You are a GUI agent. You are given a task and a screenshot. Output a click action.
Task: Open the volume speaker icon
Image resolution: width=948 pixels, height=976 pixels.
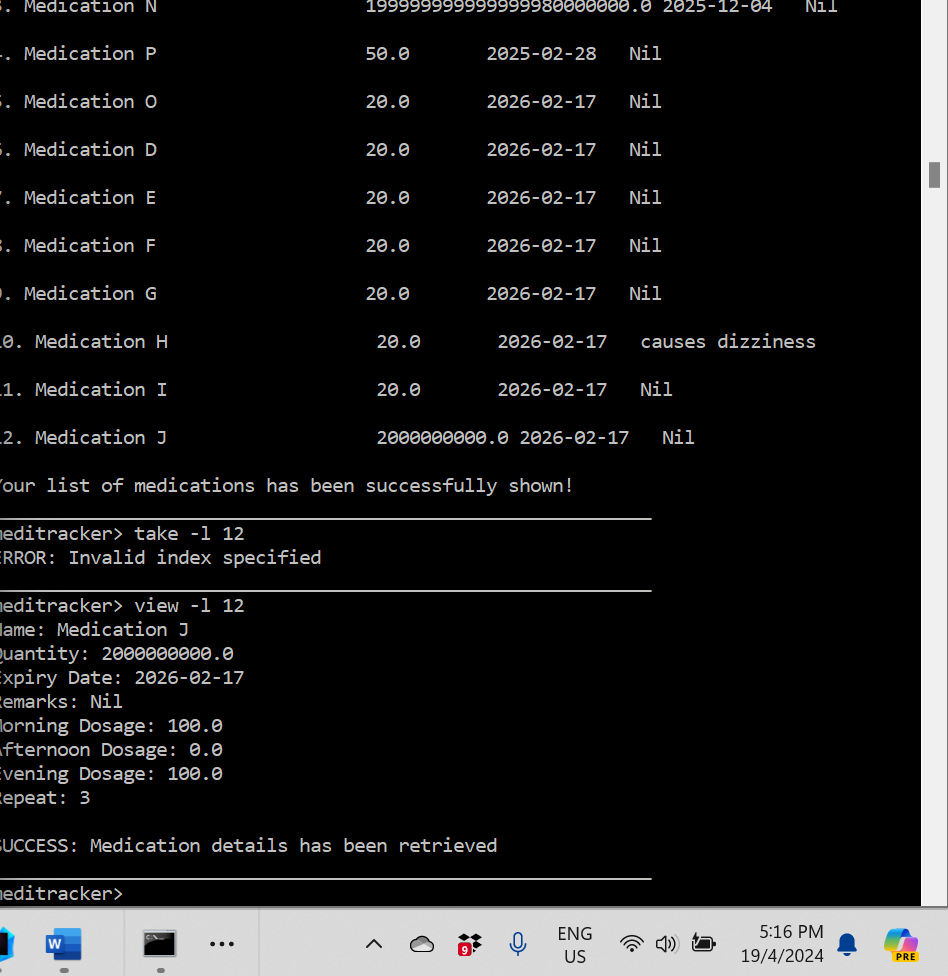click(666, 944)
